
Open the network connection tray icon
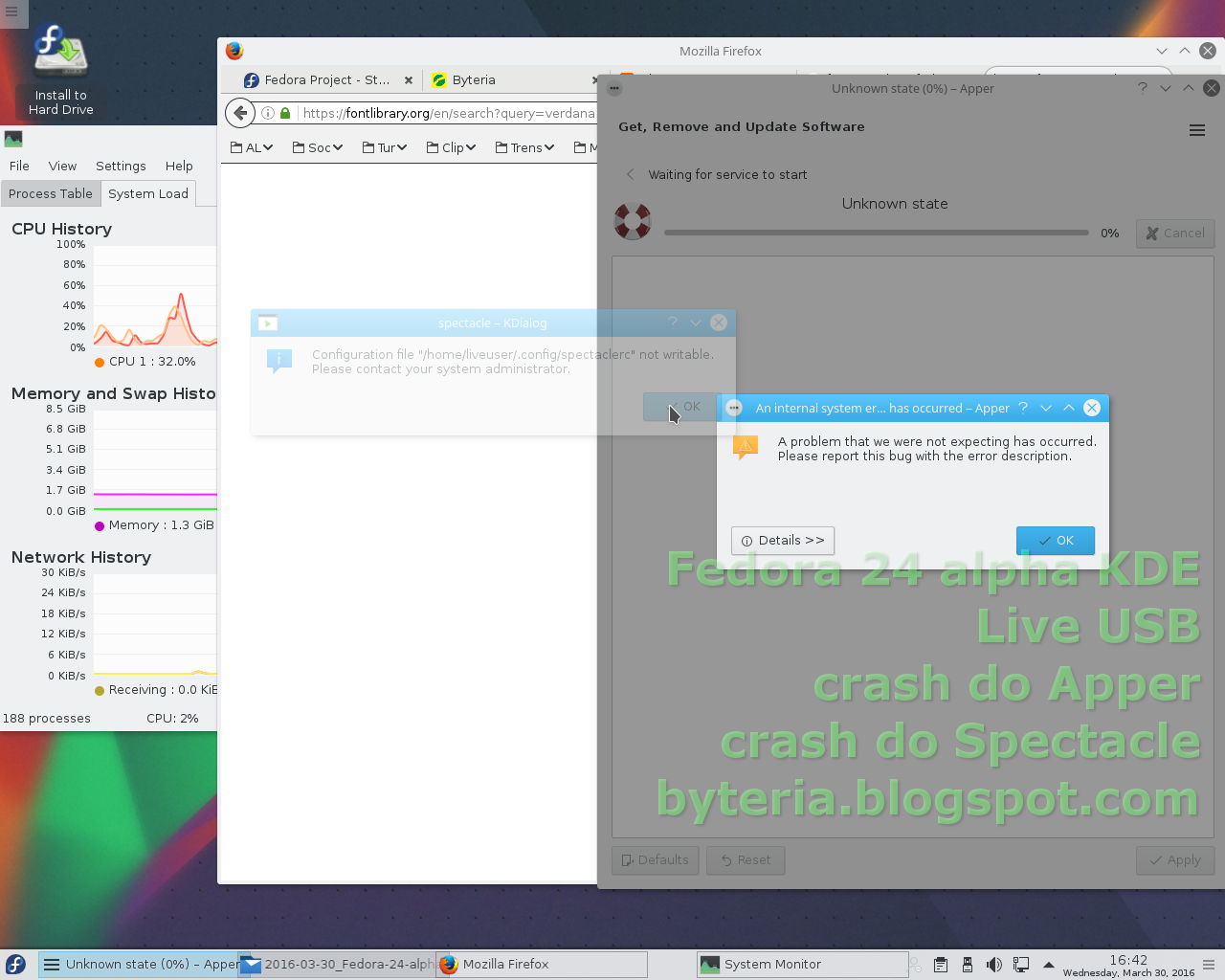pos(1021,965)
